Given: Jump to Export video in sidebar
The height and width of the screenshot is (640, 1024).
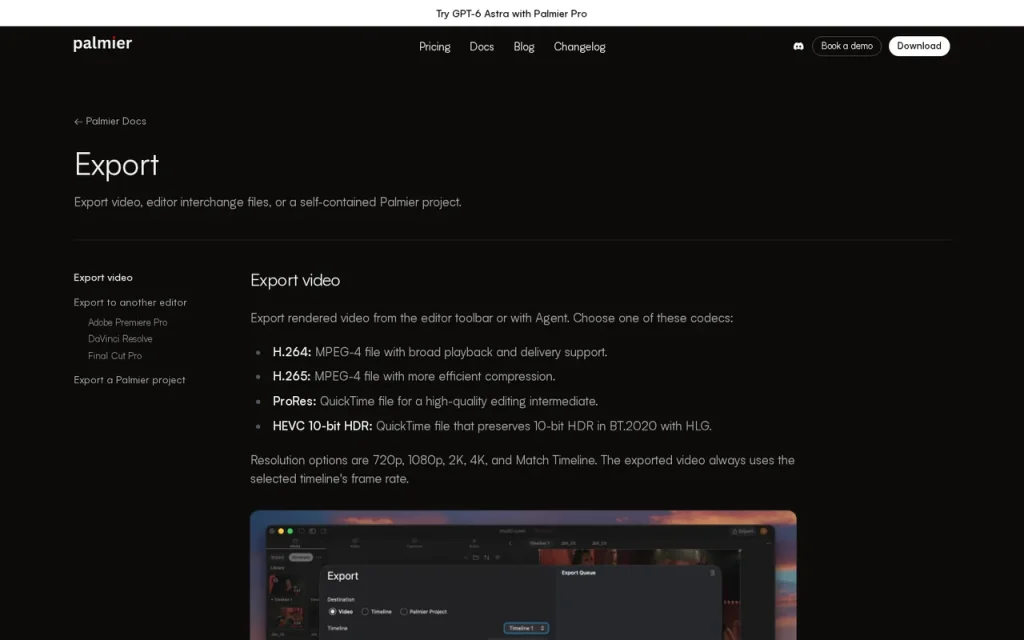Looking at the screenshot, I should point(103,278).
